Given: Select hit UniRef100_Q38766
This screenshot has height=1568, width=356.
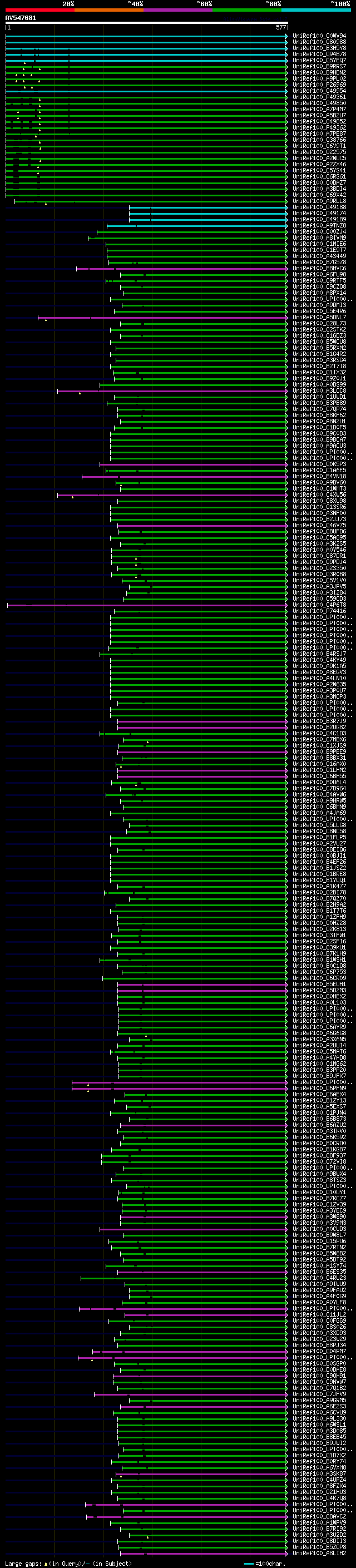Looking at the screenshot, I should click(319, 140).
